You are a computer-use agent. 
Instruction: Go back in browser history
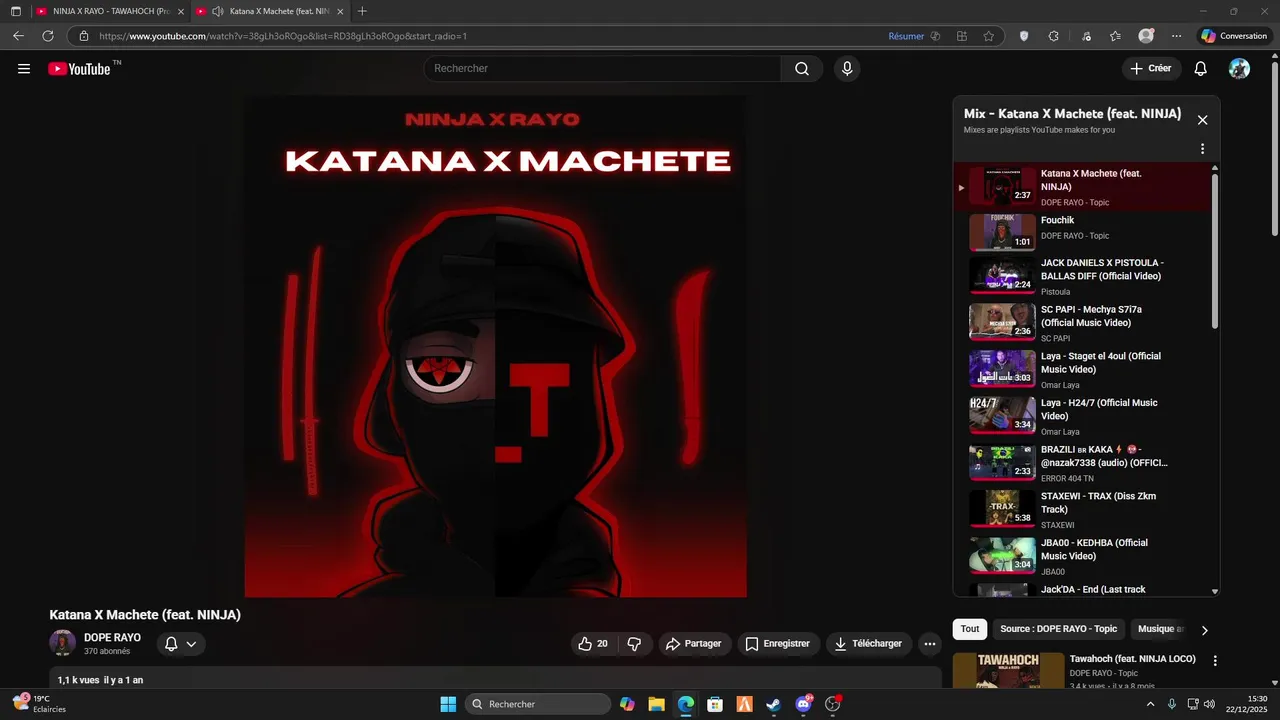(18, 36)
